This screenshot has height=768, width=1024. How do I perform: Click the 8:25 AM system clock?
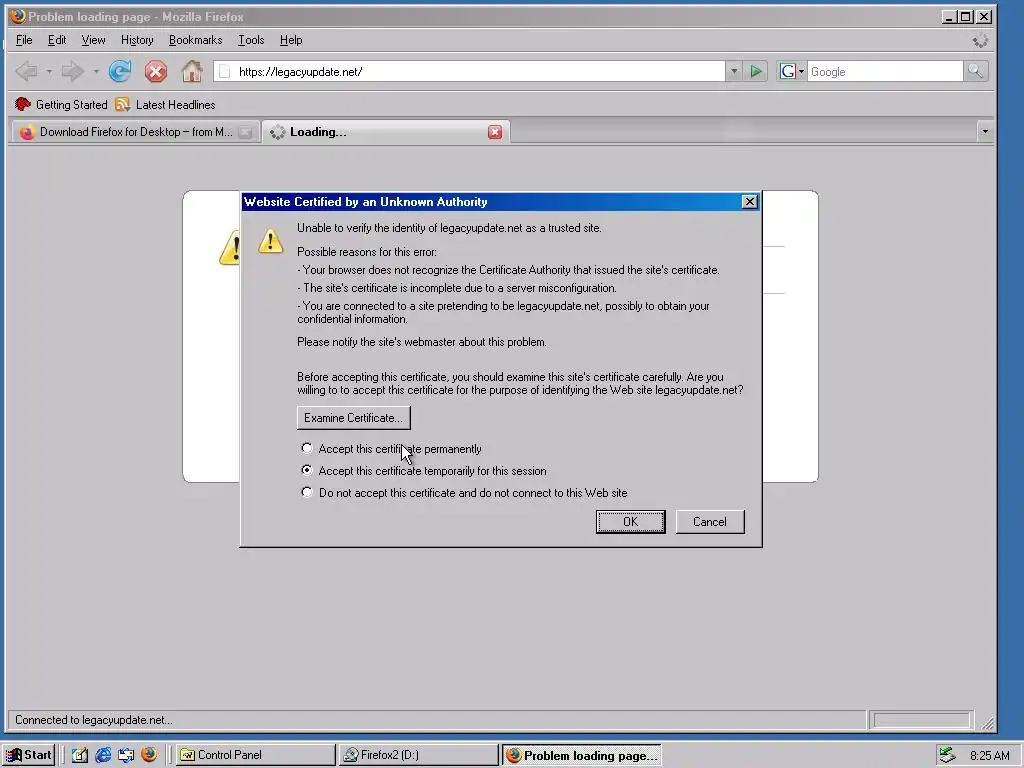coord(989,756)
